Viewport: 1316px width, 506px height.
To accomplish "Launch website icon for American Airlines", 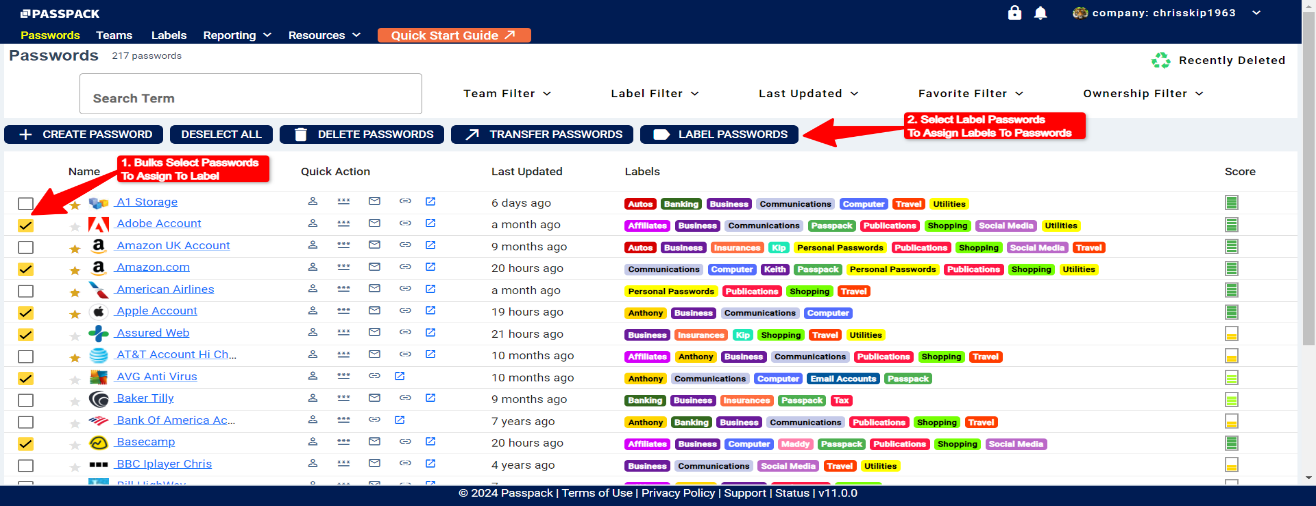I will coord(430,290).
